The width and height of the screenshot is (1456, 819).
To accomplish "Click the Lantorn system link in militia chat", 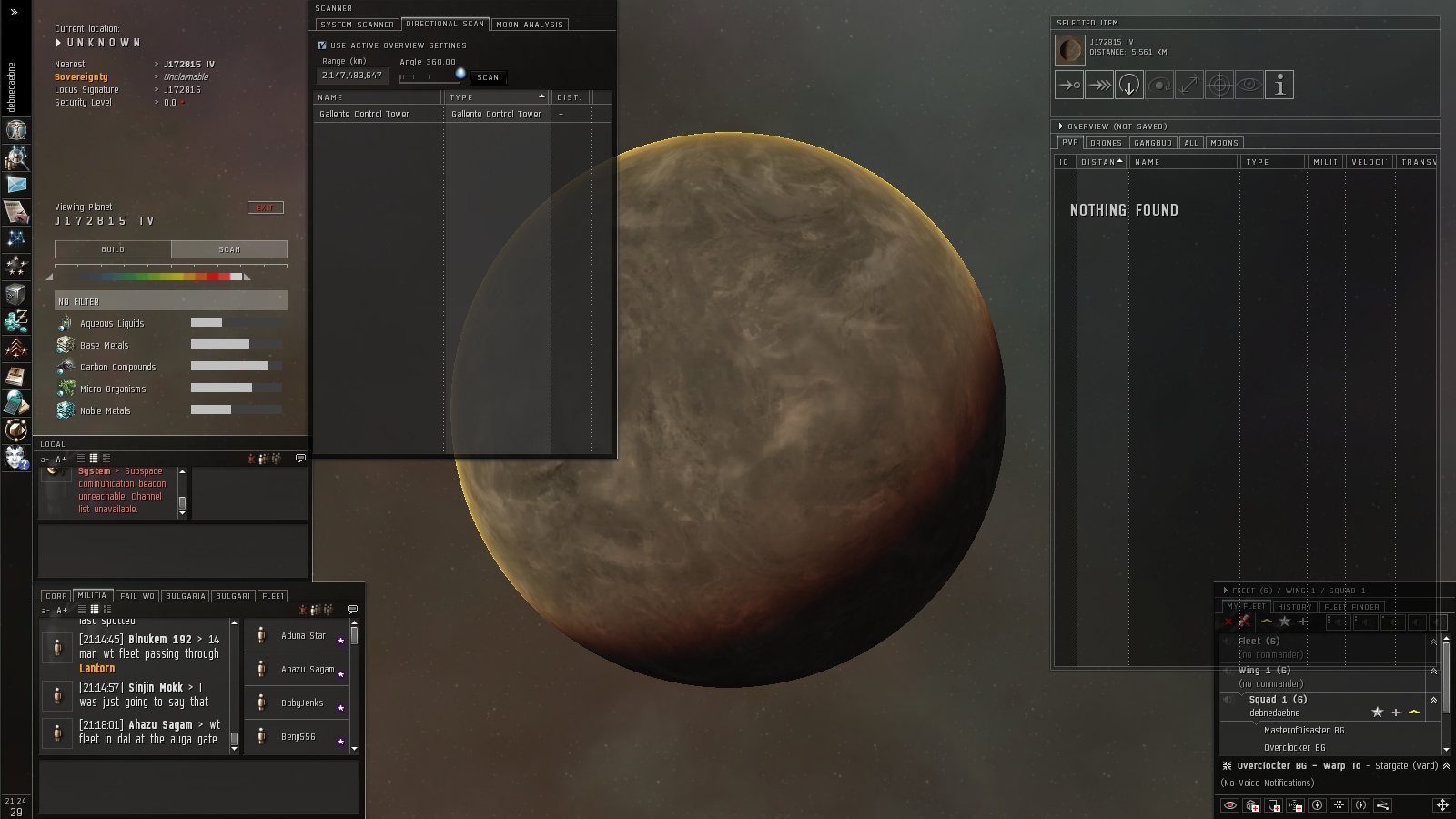I will (x=97, y=669).
